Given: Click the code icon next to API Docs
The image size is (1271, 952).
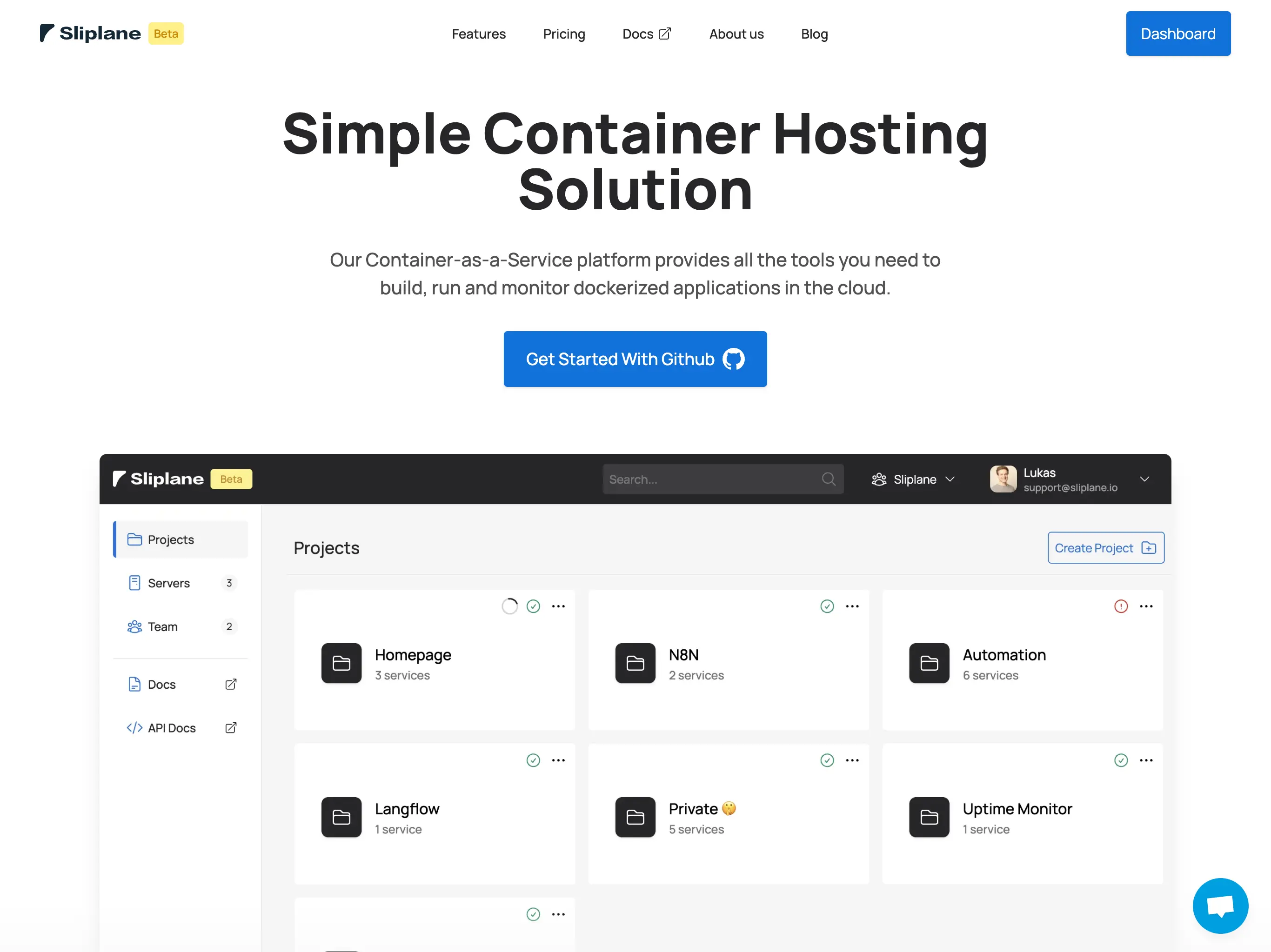Looking at the screenshot, I should pyautogui.click(x=134, y=727).
